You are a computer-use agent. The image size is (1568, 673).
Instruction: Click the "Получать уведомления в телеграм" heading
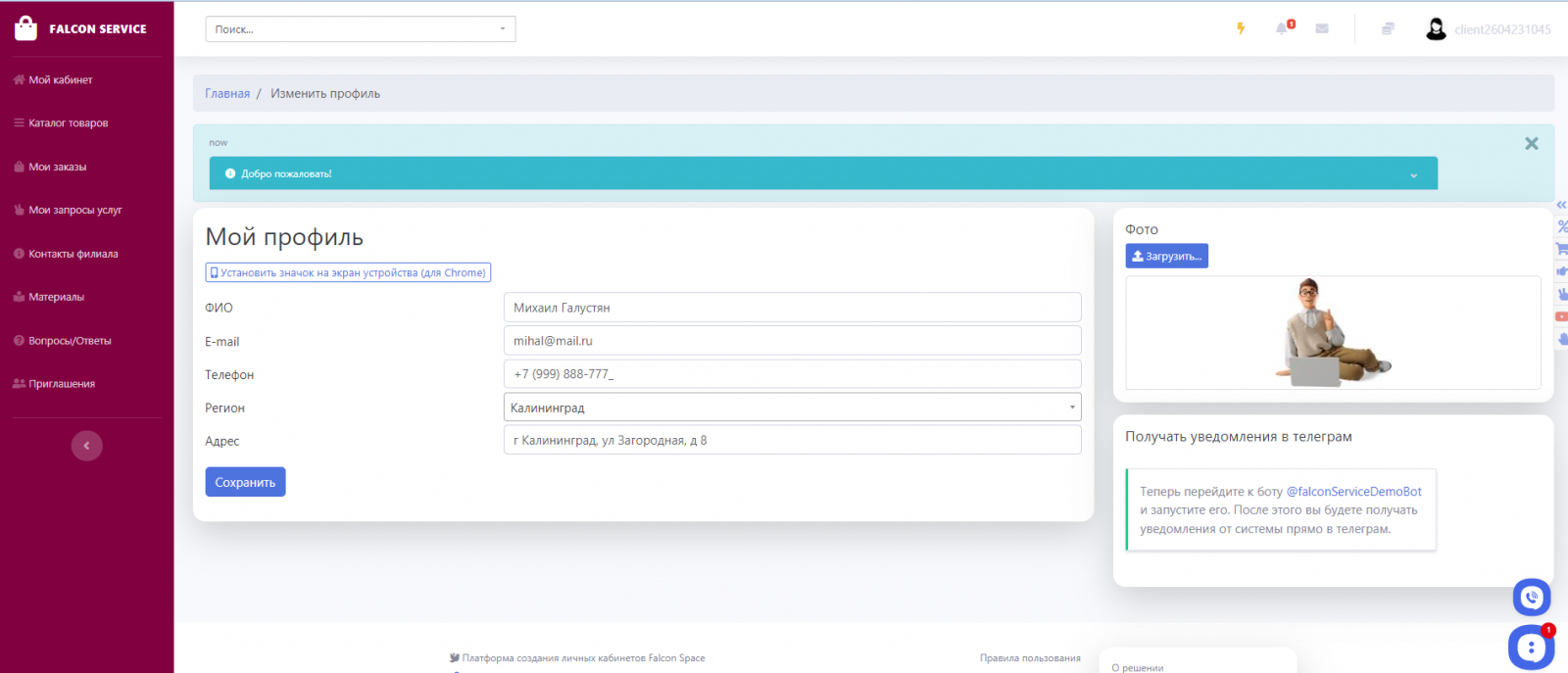[x=1239, y=437]
